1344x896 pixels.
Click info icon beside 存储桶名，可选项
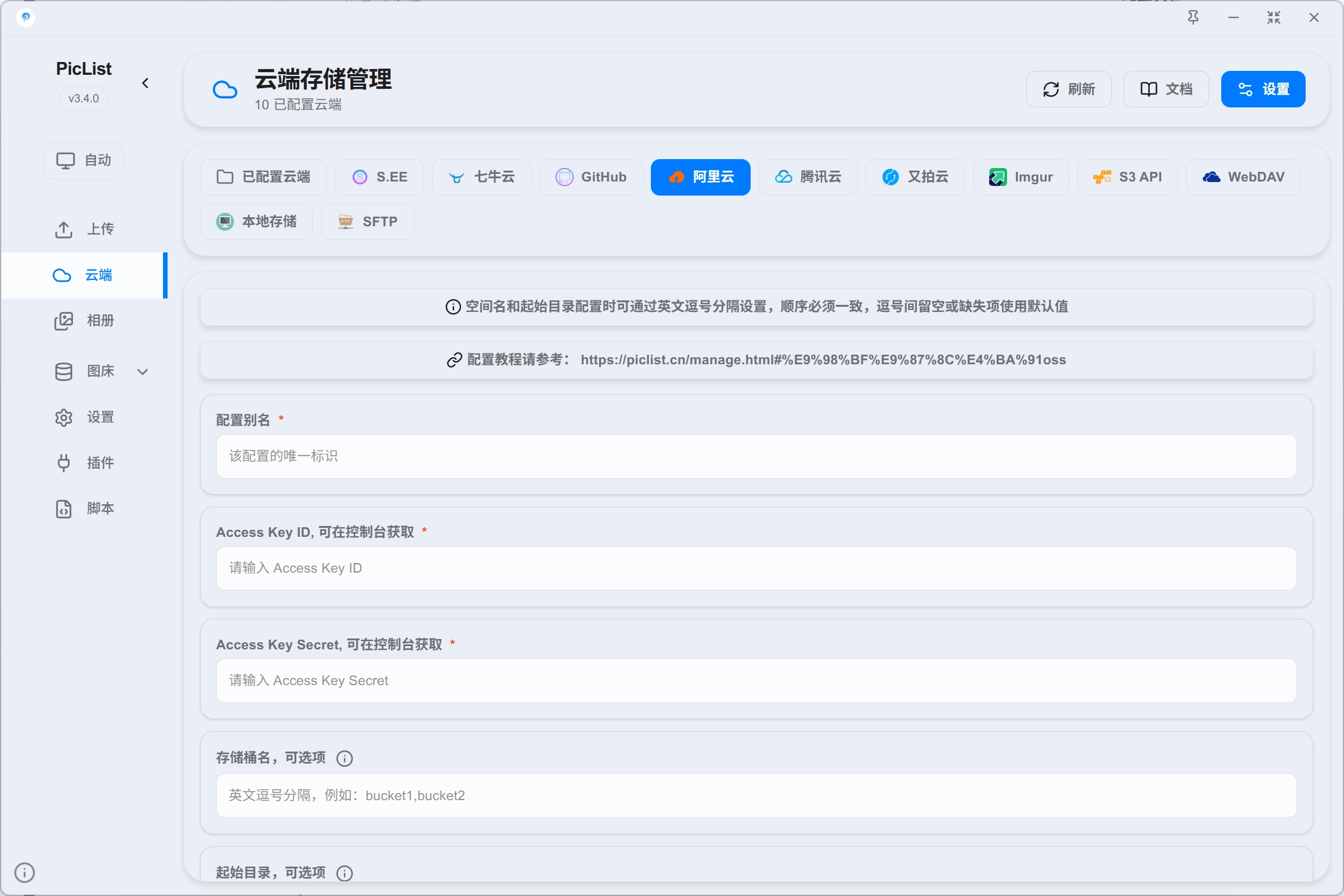345,759
